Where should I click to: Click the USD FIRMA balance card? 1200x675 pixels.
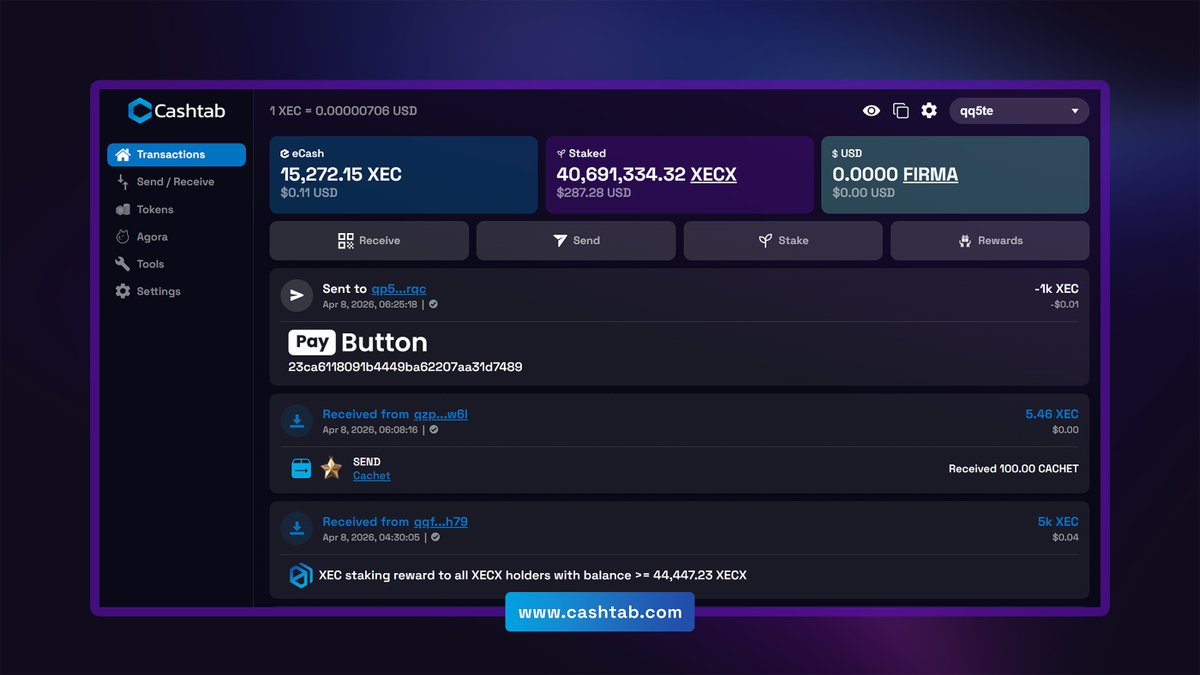point(956,175)
